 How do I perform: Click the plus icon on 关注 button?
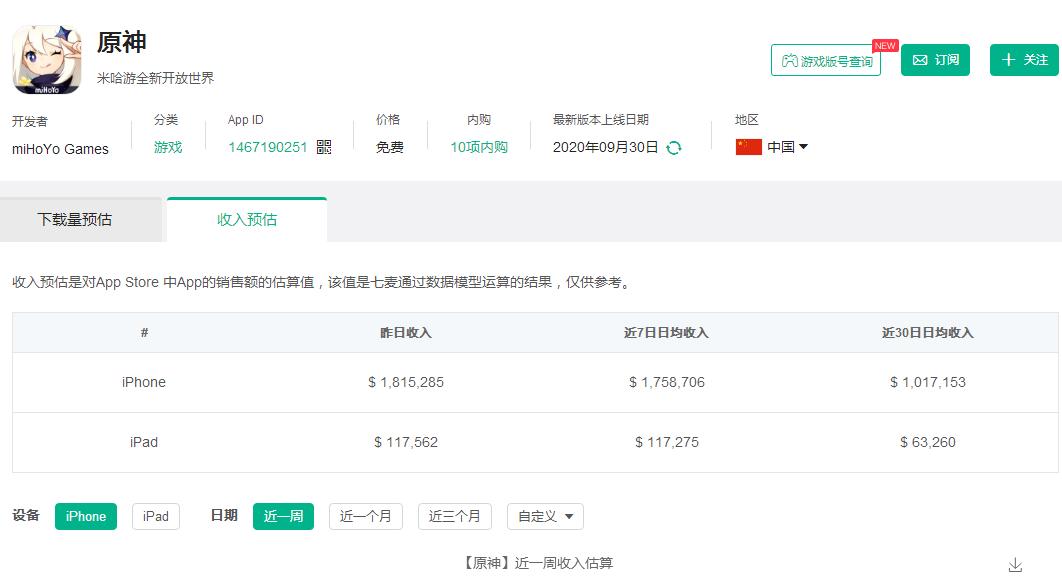click(x=1008, y=60)
